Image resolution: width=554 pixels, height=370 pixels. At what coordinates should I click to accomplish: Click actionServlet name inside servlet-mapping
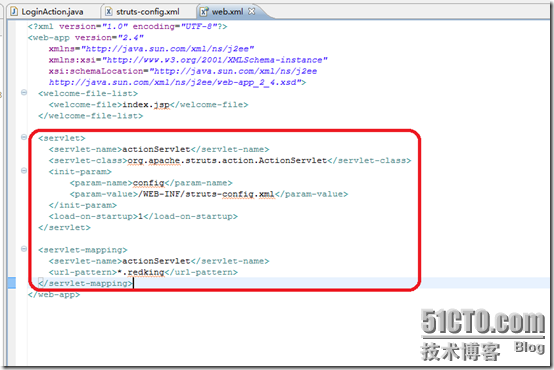coord(156,261)
